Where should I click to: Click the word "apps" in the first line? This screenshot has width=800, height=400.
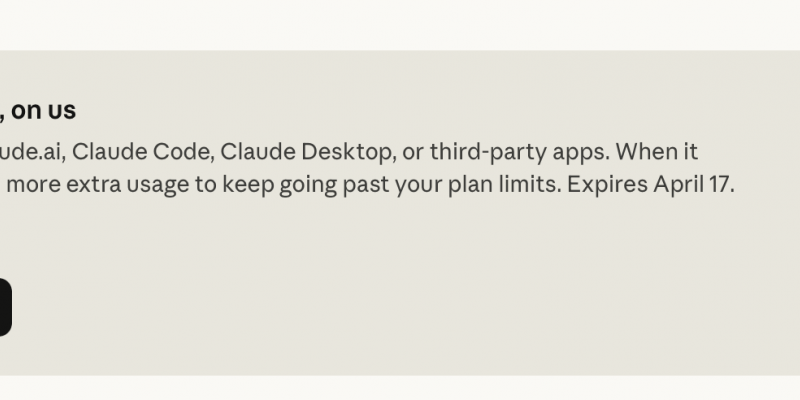[x=580, y=152]
